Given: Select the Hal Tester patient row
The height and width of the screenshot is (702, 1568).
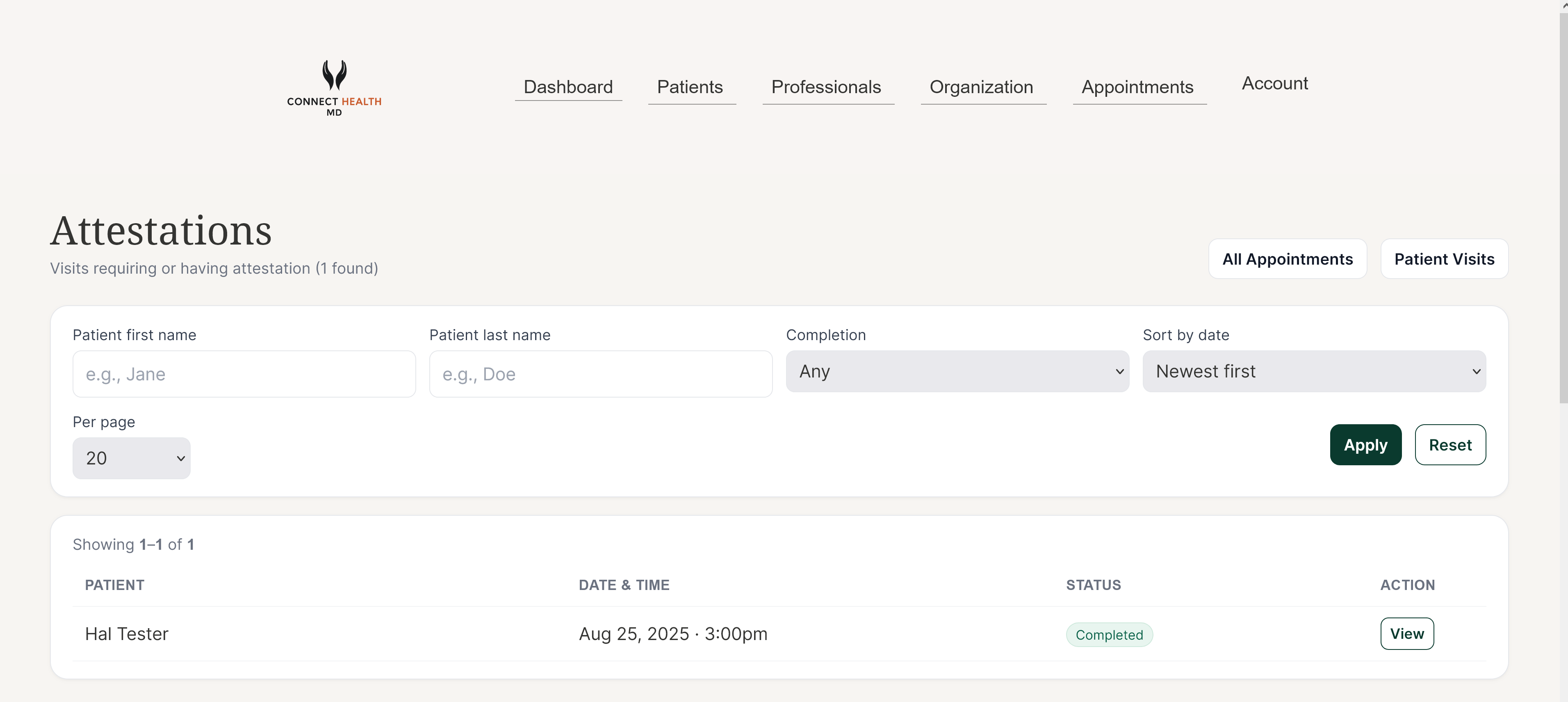Looking at the screenshot, I should click(126, 633).
